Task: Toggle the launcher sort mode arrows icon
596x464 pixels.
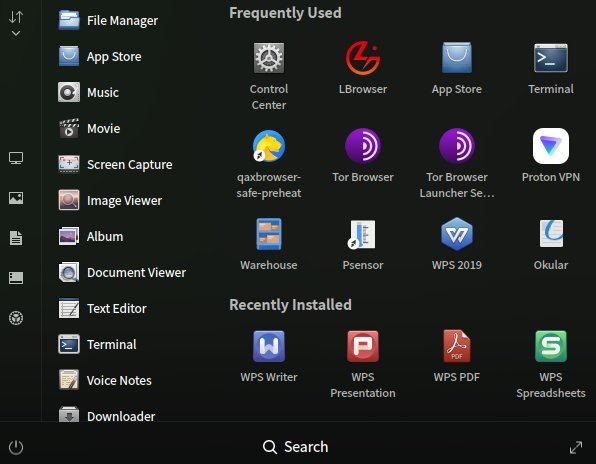Action: point(16,17)
